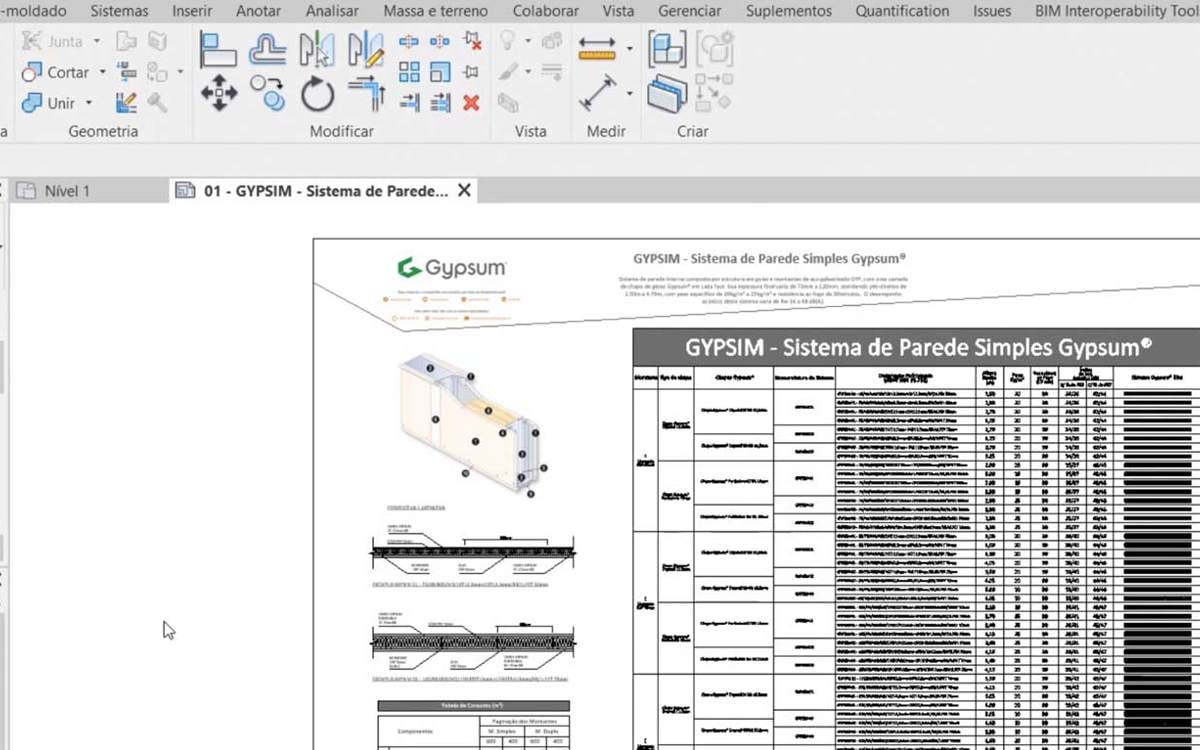Image resolution: width=1200 pixels, height=750 pixels.
Task: Choose the Mirror - Draw Axis tool
Action: [365, 49]
